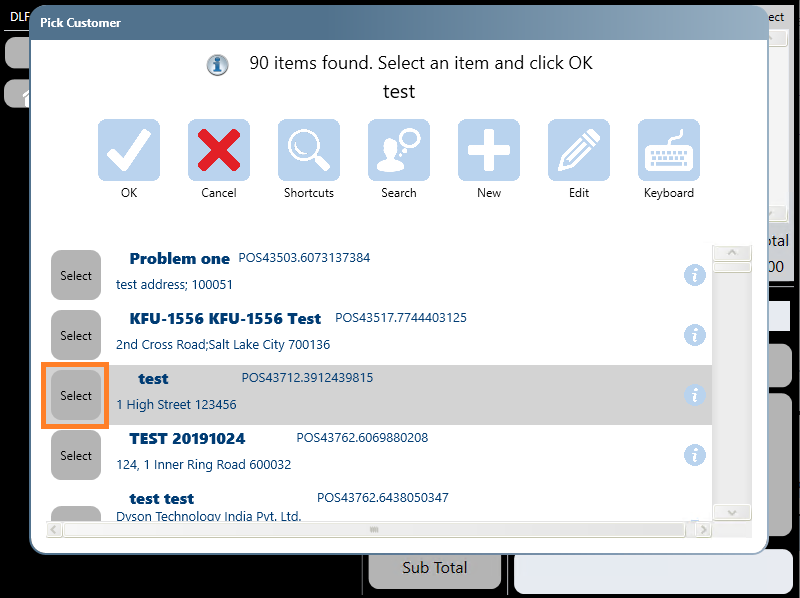Click the horizontal scrollbar thumb
This screenshot has height=598, width=800.
click(x=374, y=529)
